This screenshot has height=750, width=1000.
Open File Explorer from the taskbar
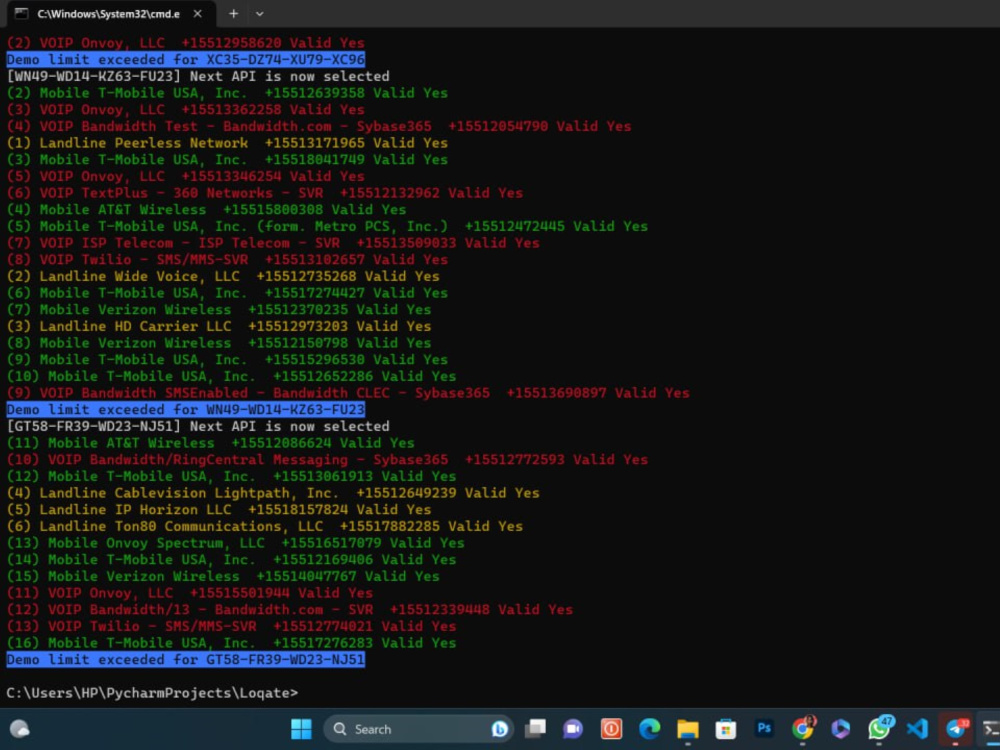688,729
